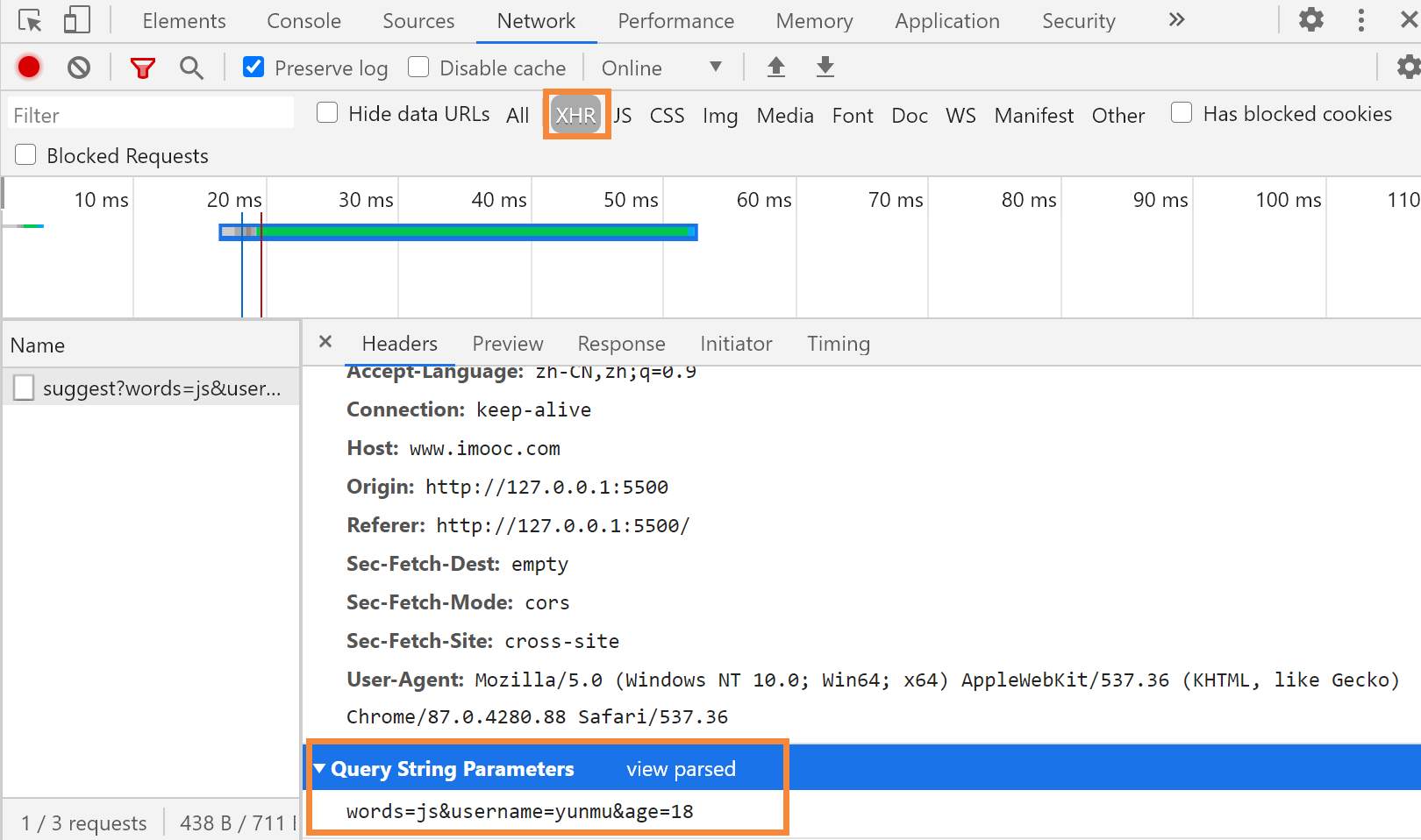Collapse the Query String Parameters section

[x=320, y=769]
